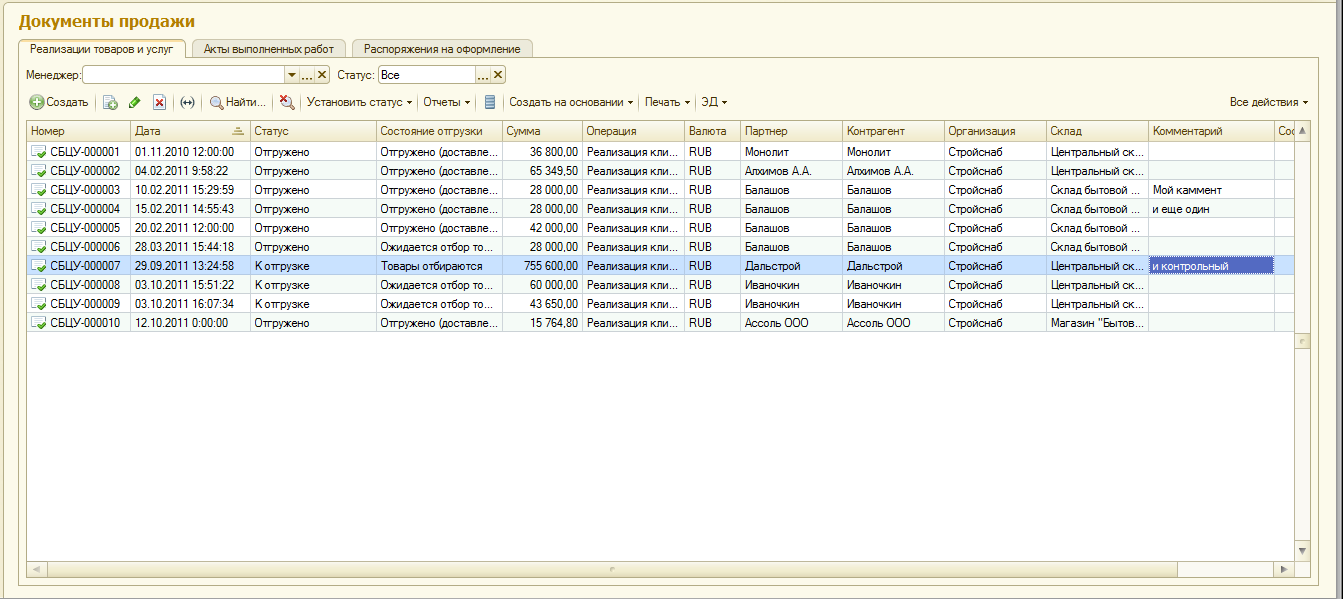Click the partner cell "Ассоль ООО"
This screenshot has height=599, width=1343.
coord(791,323)
